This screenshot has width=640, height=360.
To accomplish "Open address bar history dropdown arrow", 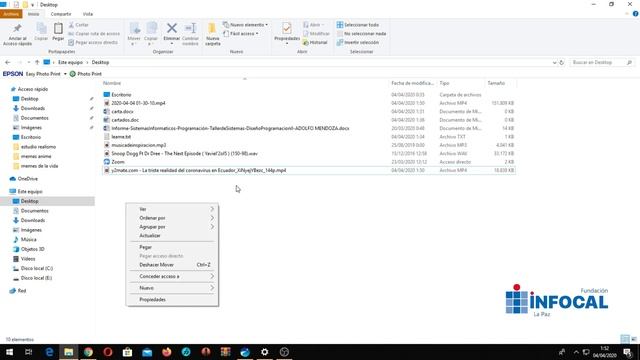I will [554, 62].
